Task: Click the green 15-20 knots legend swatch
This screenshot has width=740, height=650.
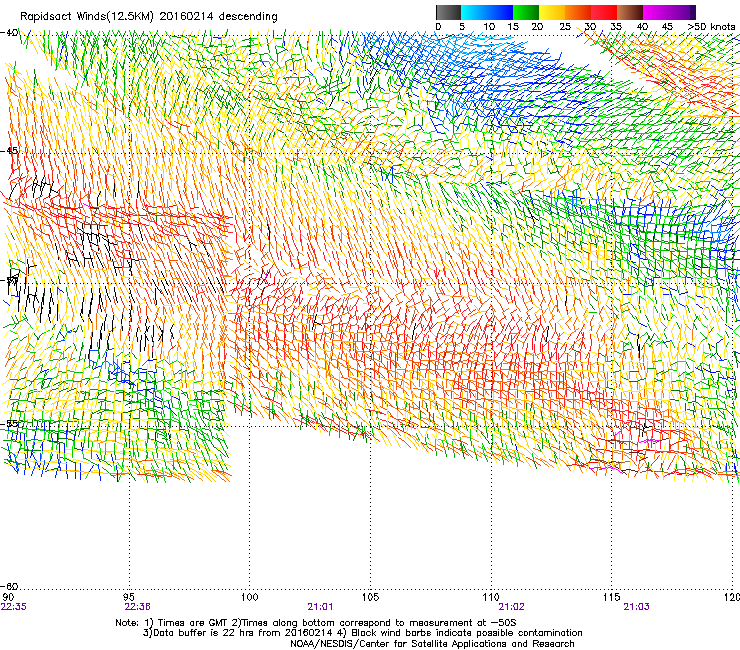Action: point(526,12)
